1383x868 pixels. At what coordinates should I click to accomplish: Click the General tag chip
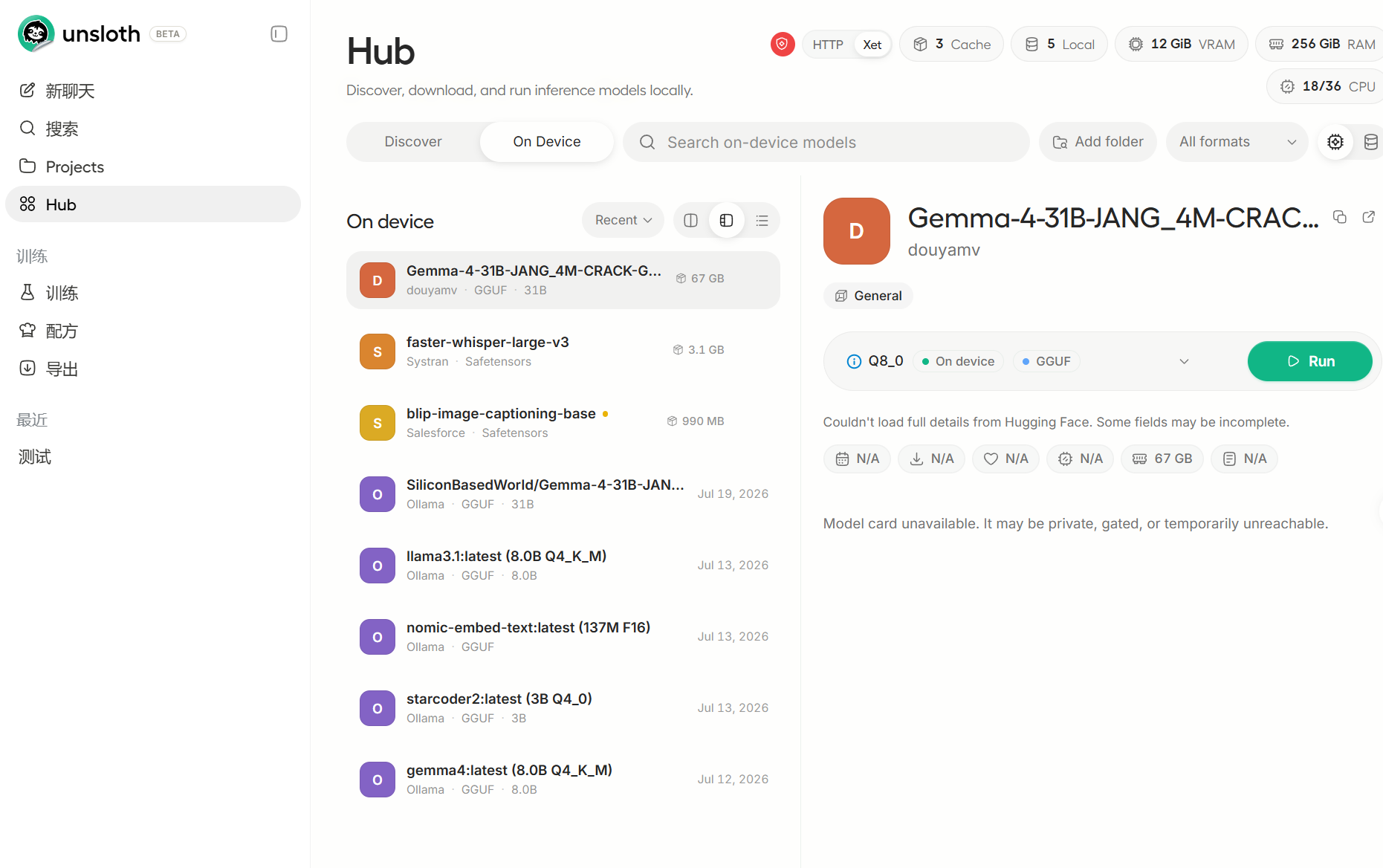point(868,296)
